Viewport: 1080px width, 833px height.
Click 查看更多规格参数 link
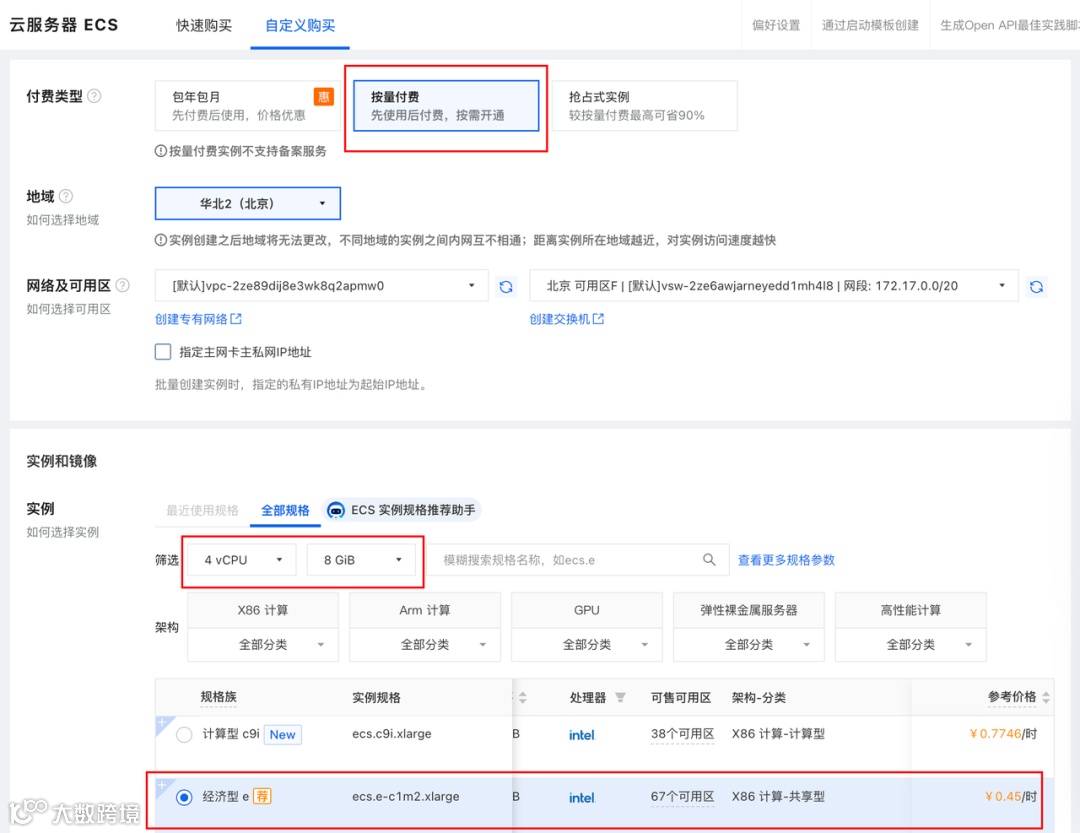pos(787,559)
